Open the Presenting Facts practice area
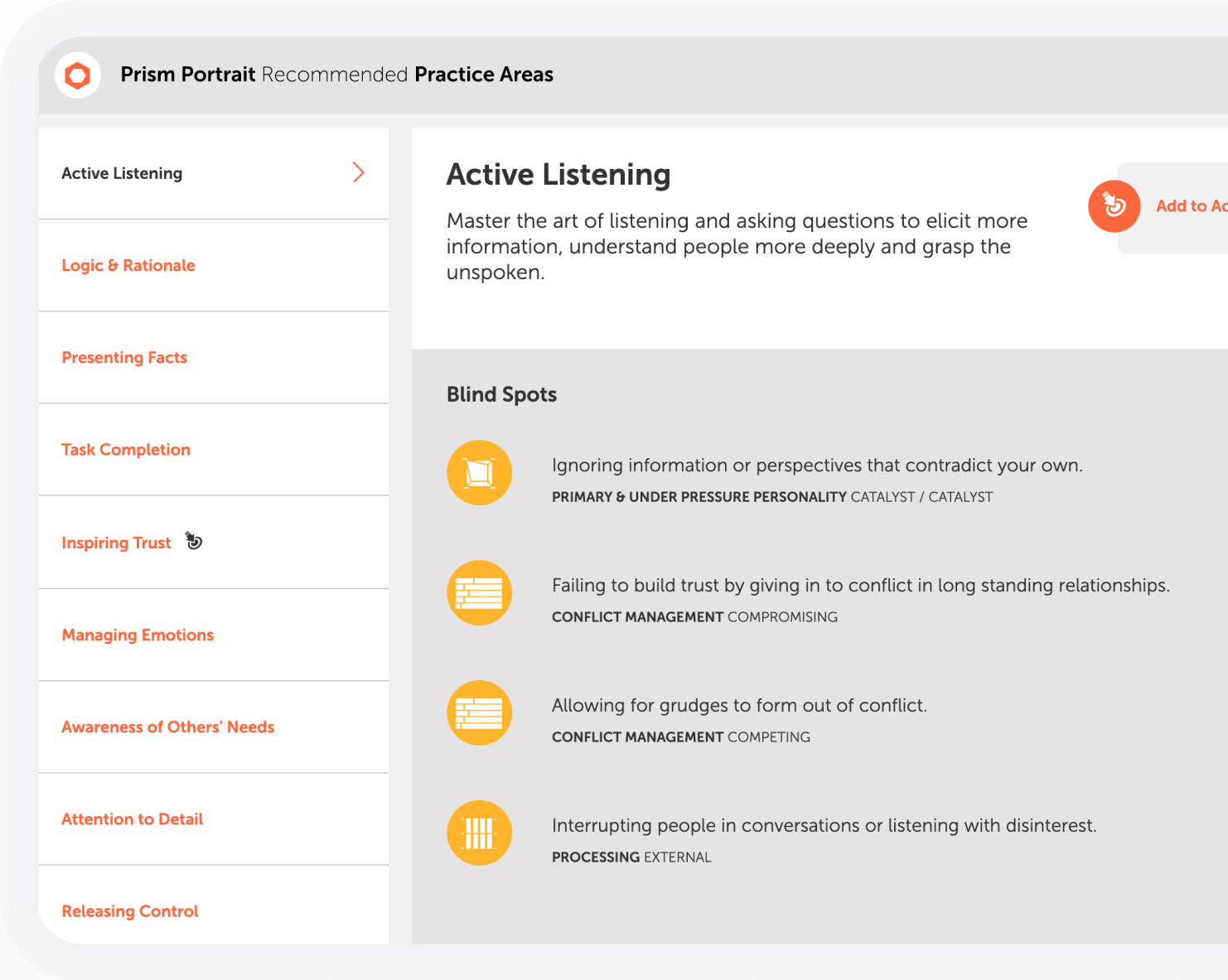The height and width of the screenshot is (980, 1228). point(124,357)
